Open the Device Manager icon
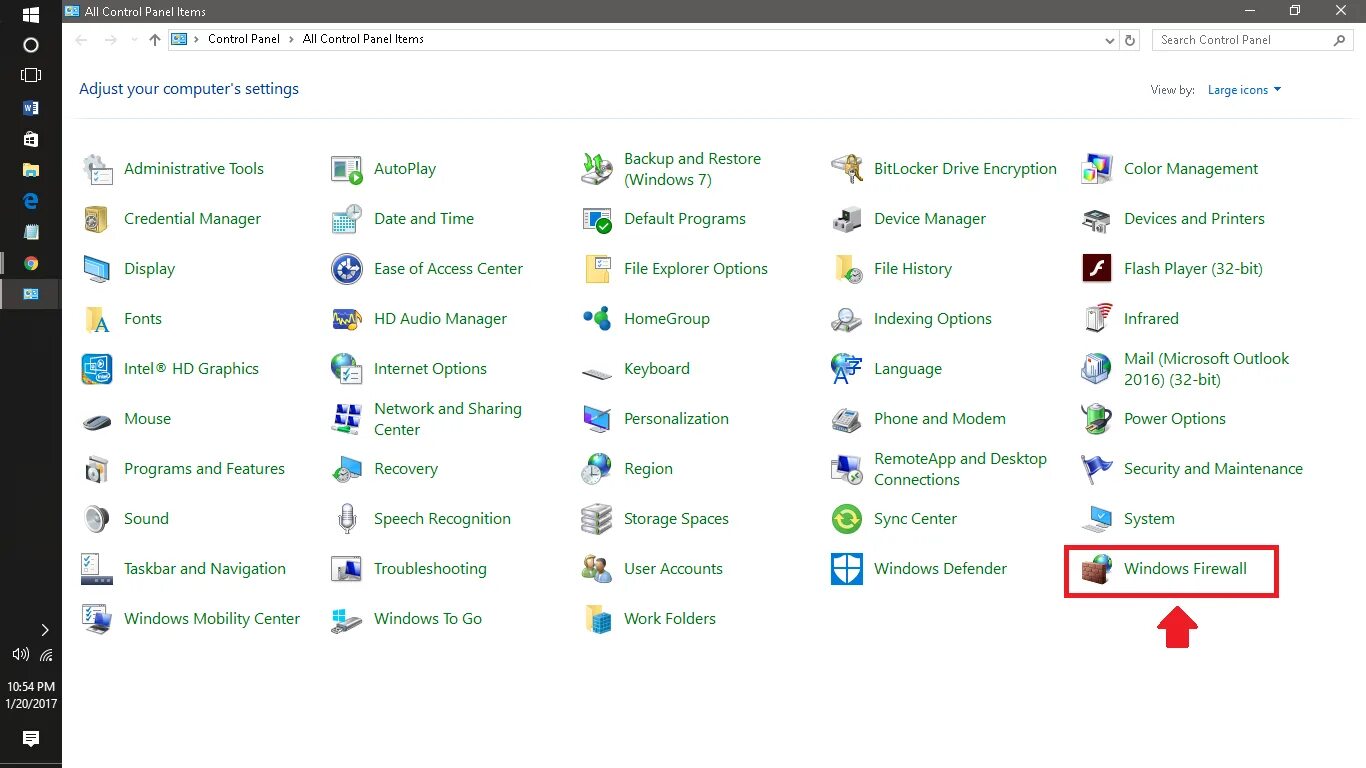Screen dimensions: 1366x768 click(847, 219)
